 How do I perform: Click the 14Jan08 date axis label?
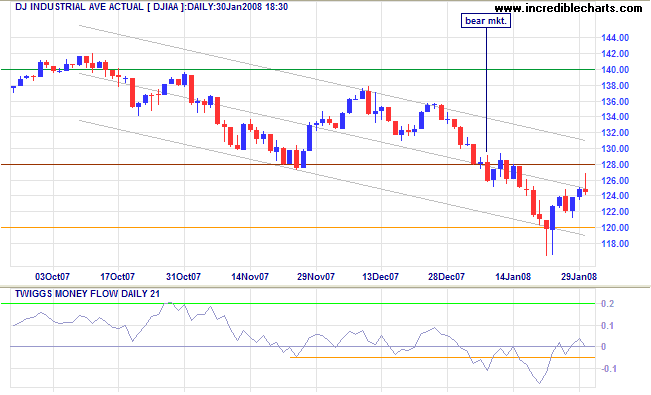[x=513, y=277]
